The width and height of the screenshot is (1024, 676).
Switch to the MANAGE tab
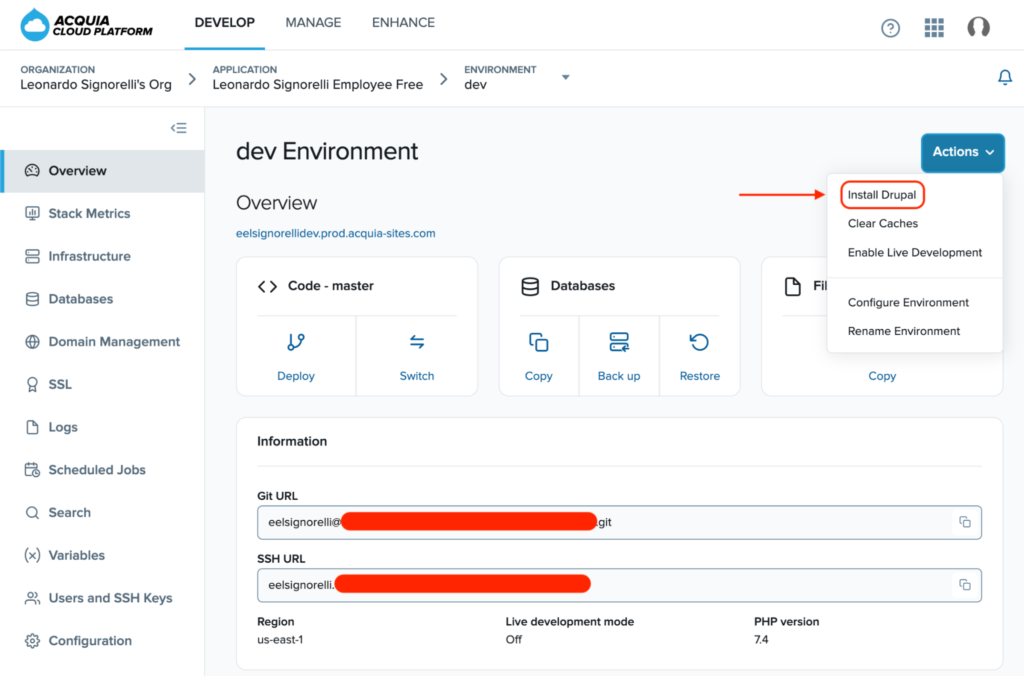pyautogui.click(x=313, y=23)
